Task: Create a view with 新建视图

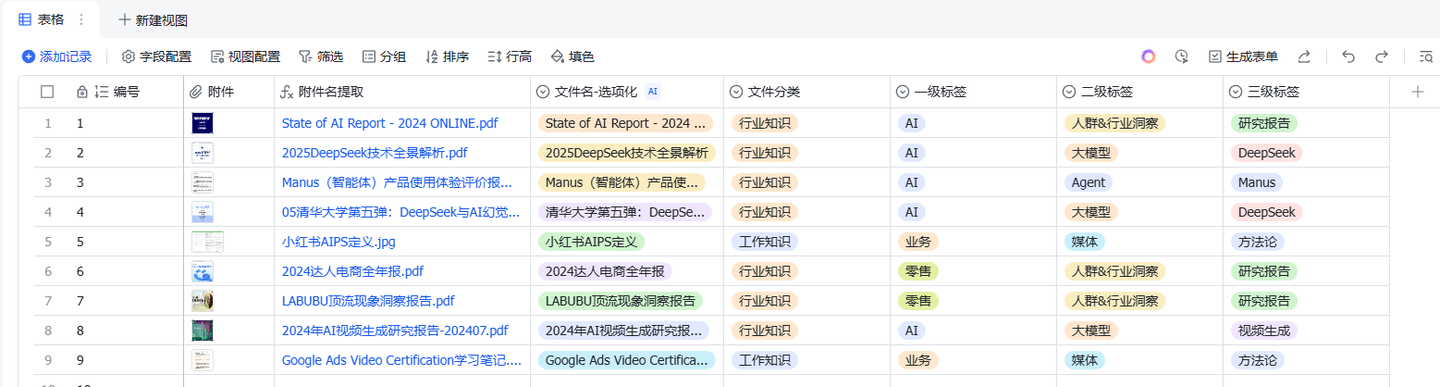Action: pyautogui.click(x=153, y=20)
